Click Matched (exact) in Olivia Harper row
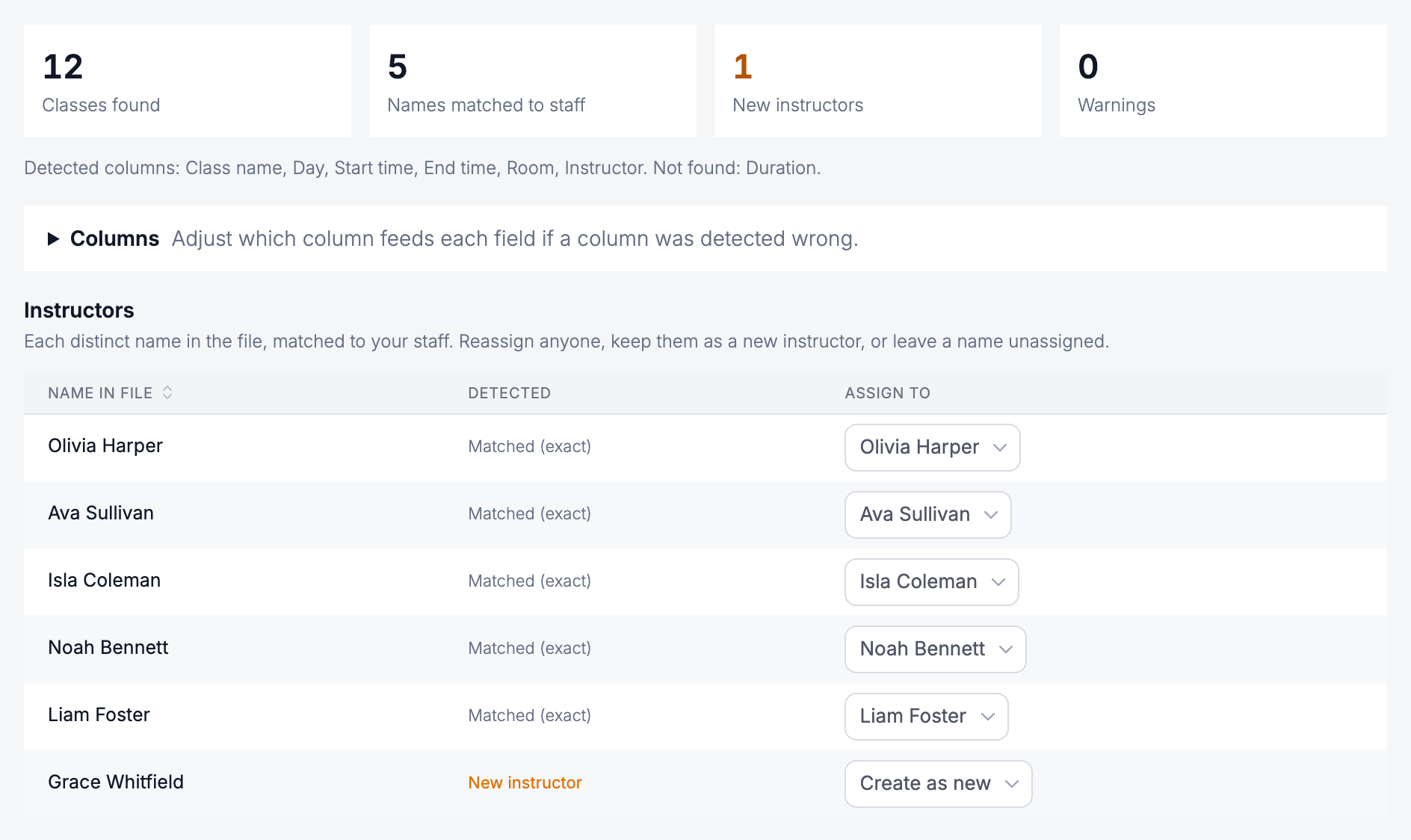This screenshot has height=840, width=1411. pos(529,447)
